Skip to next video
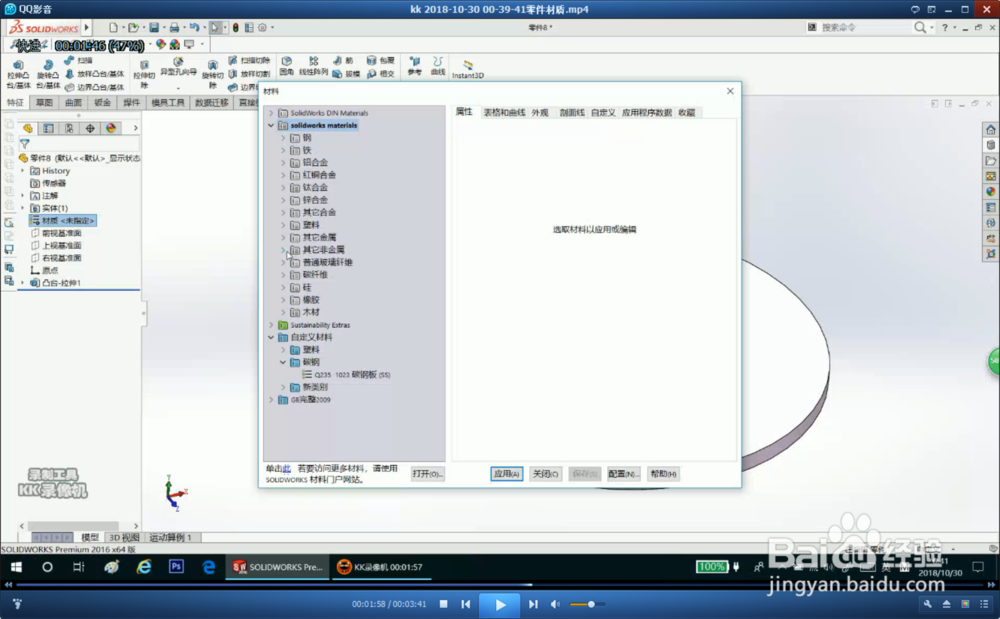 tap(533, 604)
